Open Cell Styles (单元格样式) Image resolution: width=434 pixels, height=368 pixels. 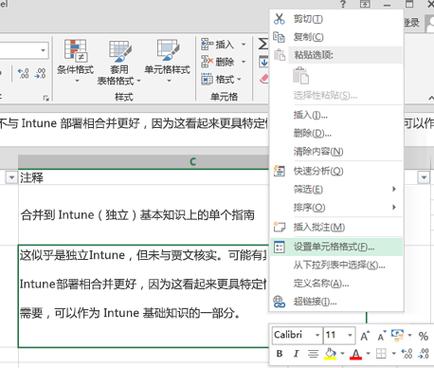click(167, 61)
